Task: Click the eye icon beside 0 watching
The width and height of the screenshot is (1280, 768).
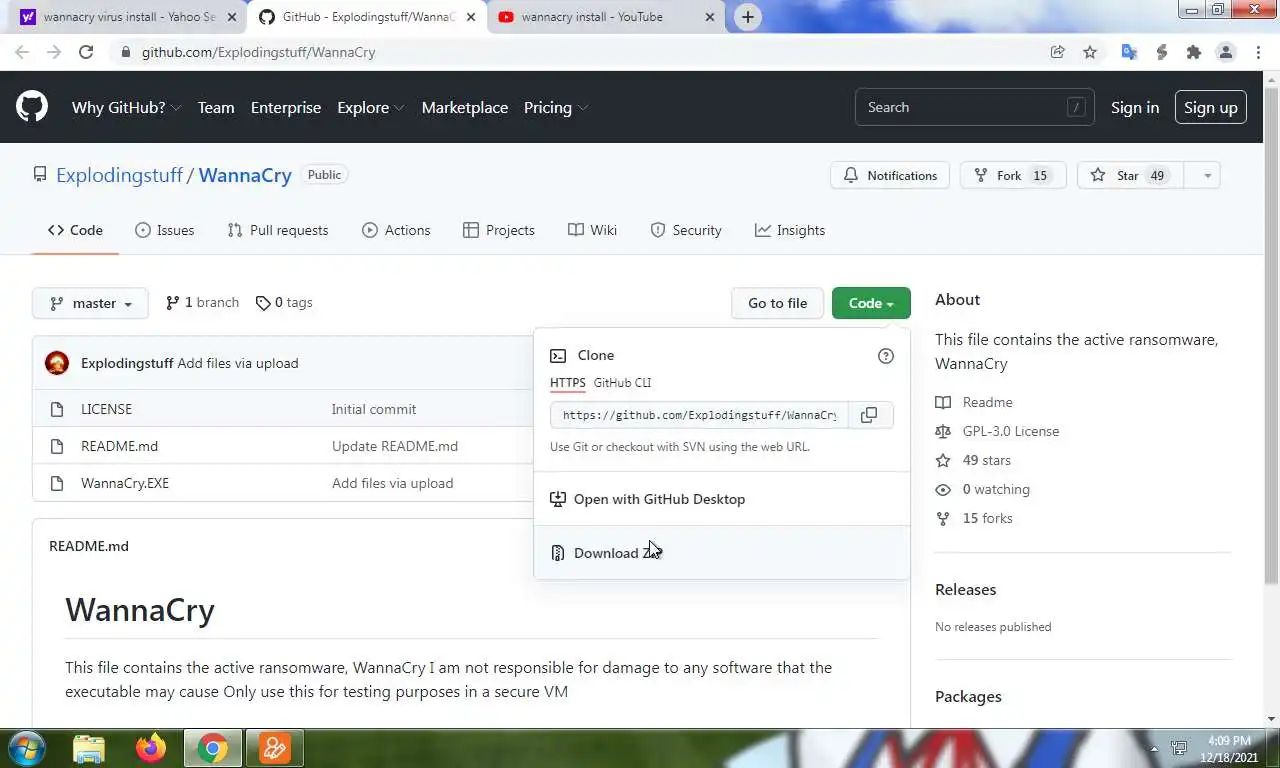Action: [943, 490]
